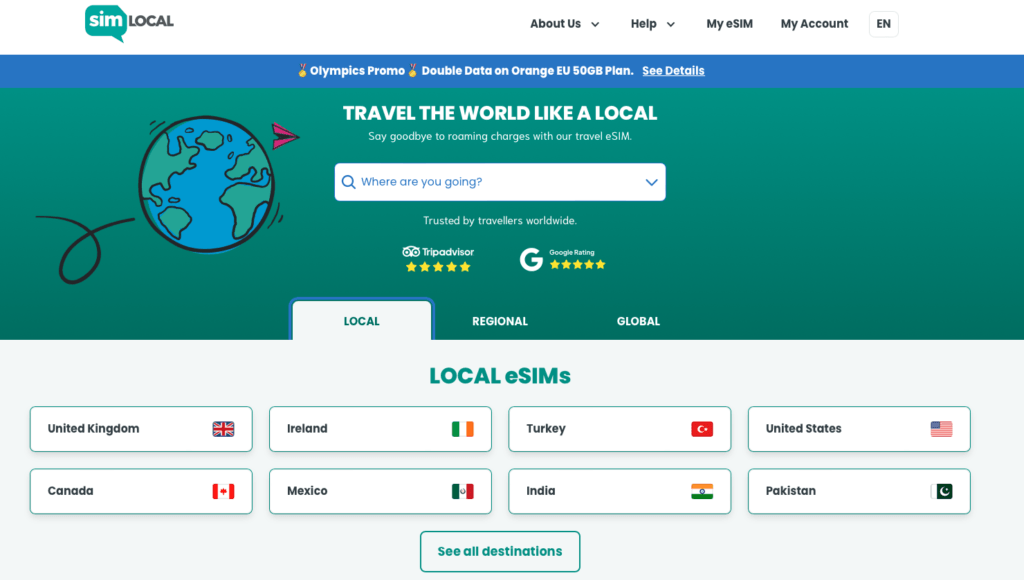Switch to the REGIONAL tab

pyautogui.click(x=500, y=321)
